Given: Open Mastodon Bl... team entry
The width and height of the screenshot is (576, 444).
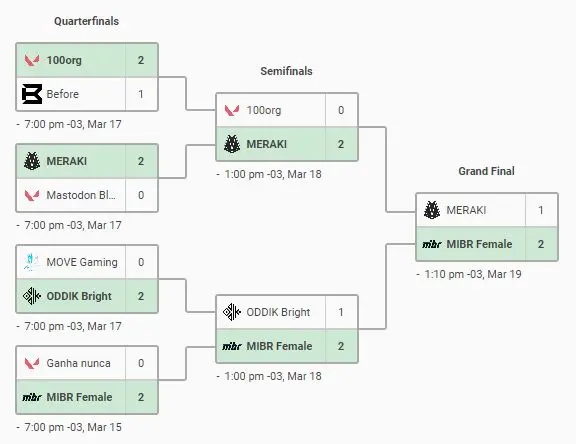Looking at the screenshot, I should coord(87,195).
